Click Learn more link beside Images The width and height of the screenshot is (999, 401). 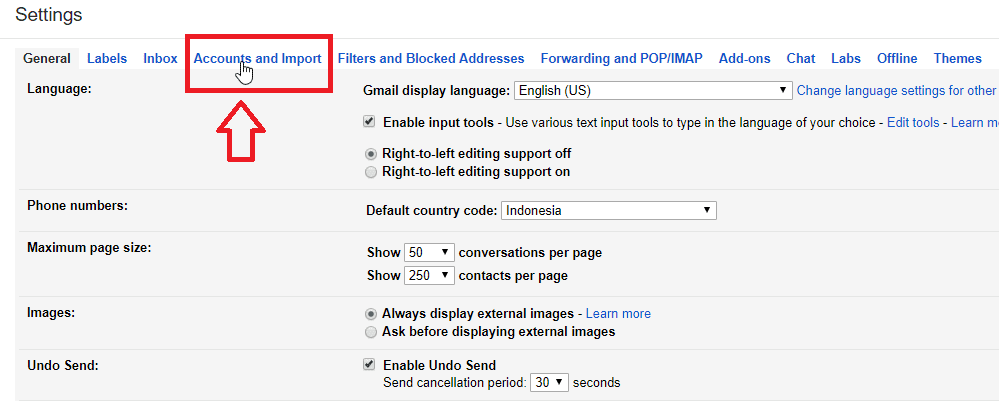point(618,314)
